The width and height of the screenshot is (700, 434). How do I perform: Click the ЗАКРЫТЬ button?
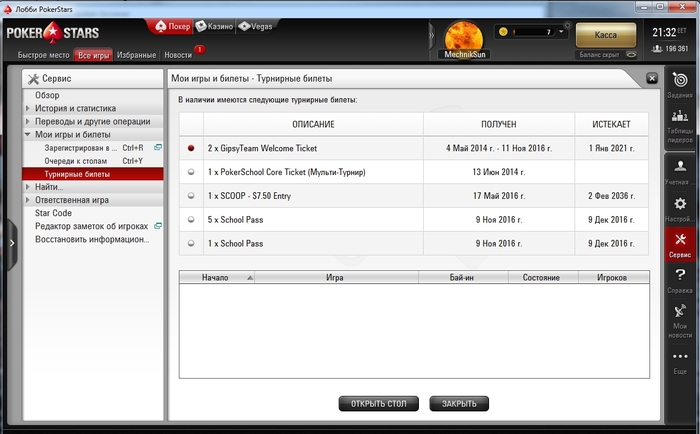[459, 404]
